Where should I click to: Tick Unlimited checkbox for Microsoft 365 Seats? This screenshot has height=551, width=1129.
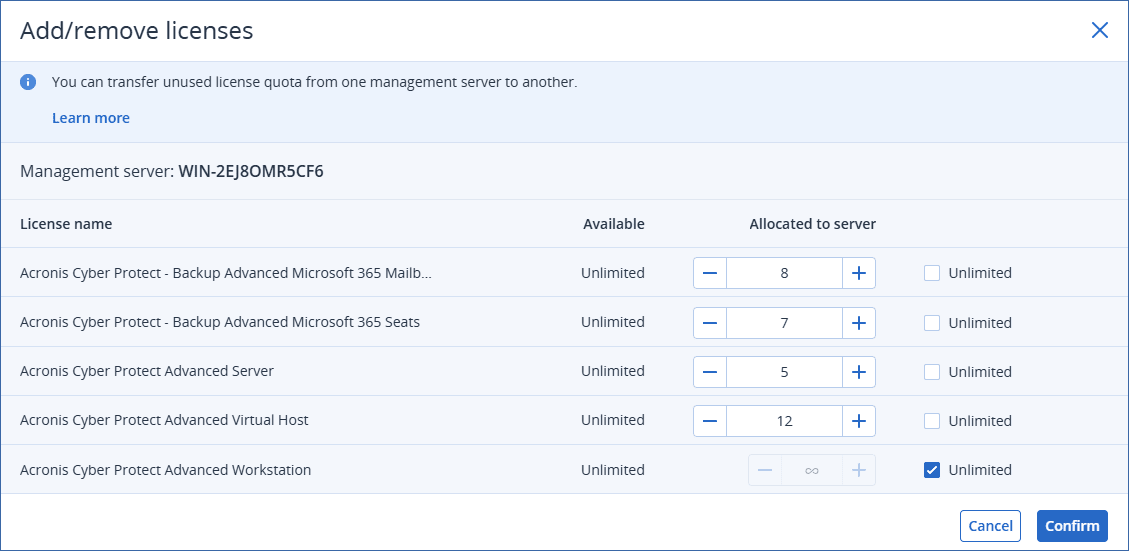tap(932, 323)
